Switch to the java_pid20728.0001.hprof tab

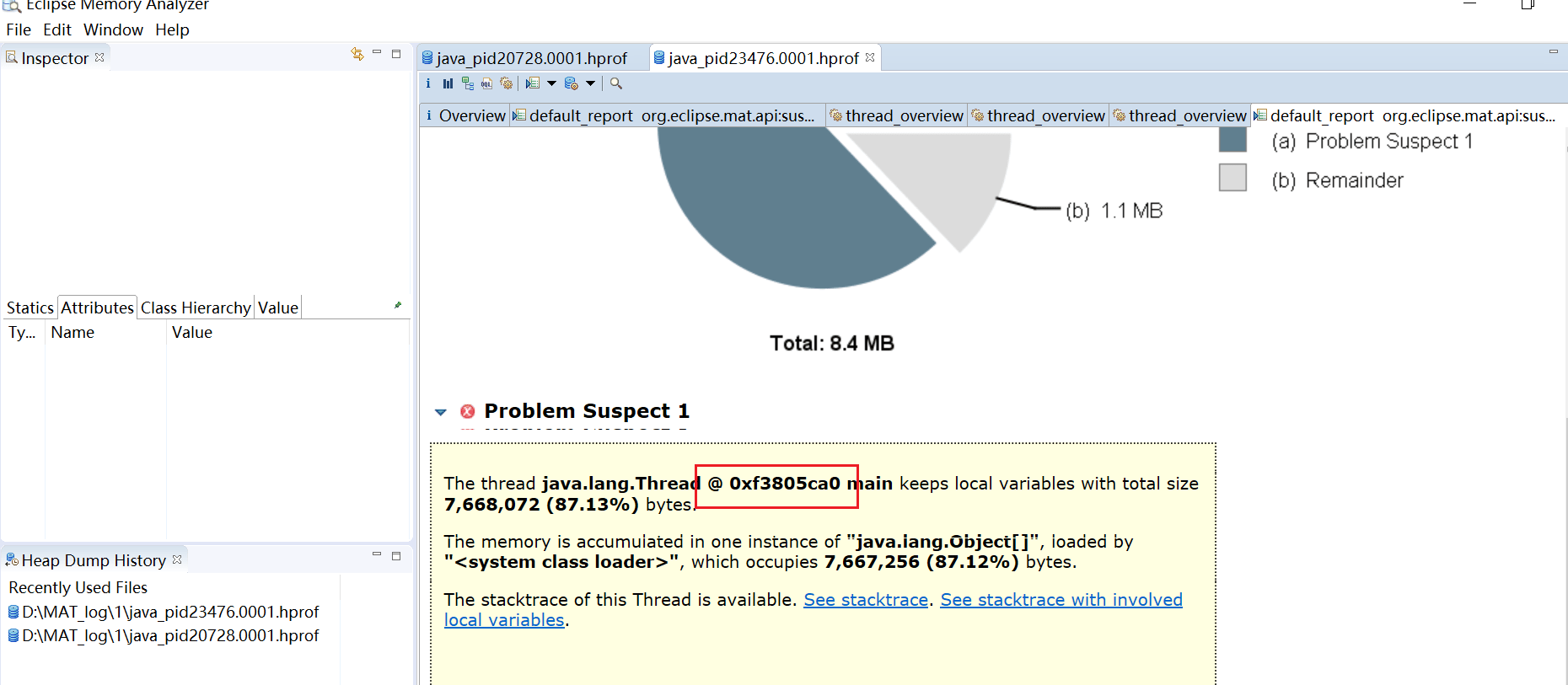point(531,58)
